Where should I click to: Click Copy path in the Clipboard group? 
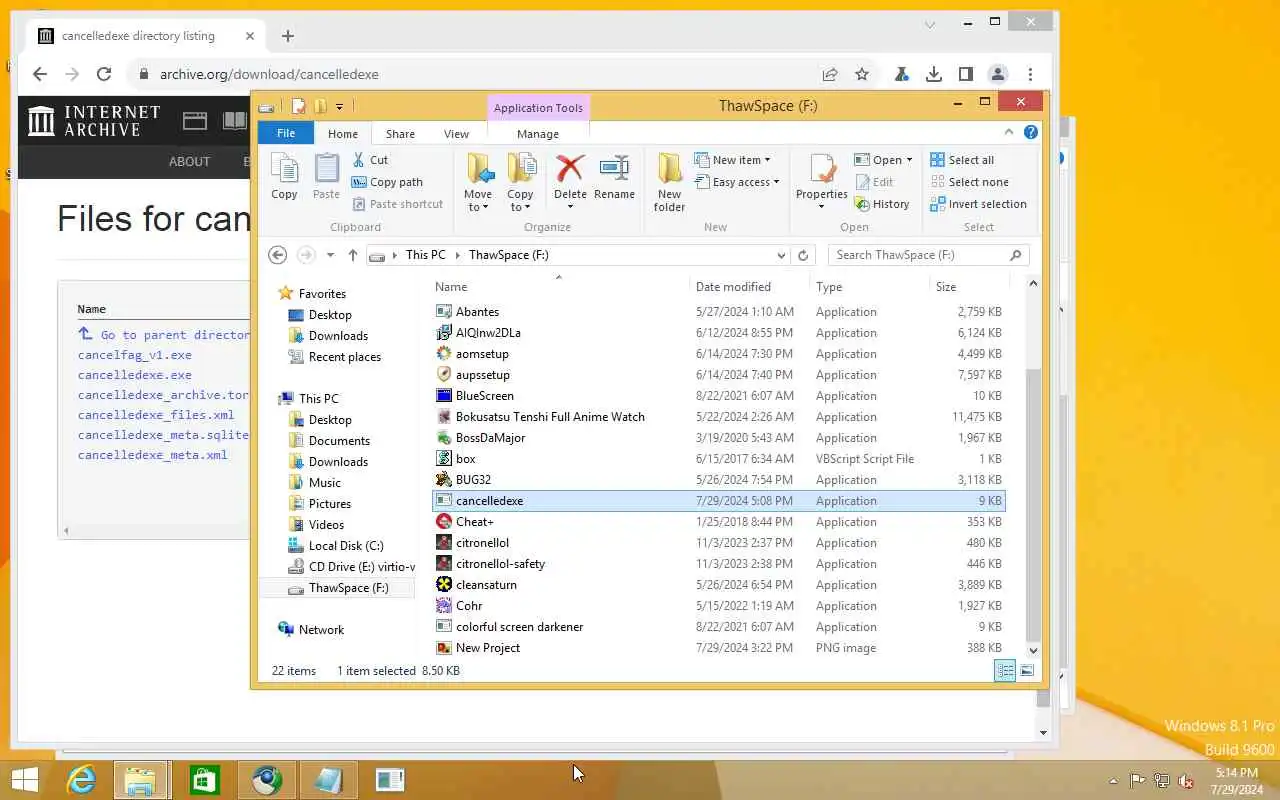coord(387,182)
